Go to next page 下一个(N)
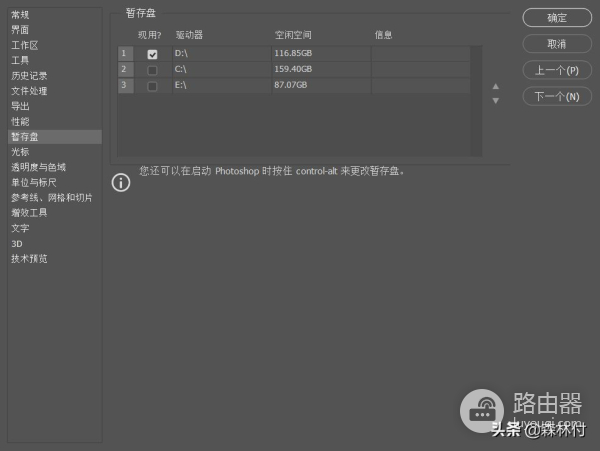 pos(557,96)
